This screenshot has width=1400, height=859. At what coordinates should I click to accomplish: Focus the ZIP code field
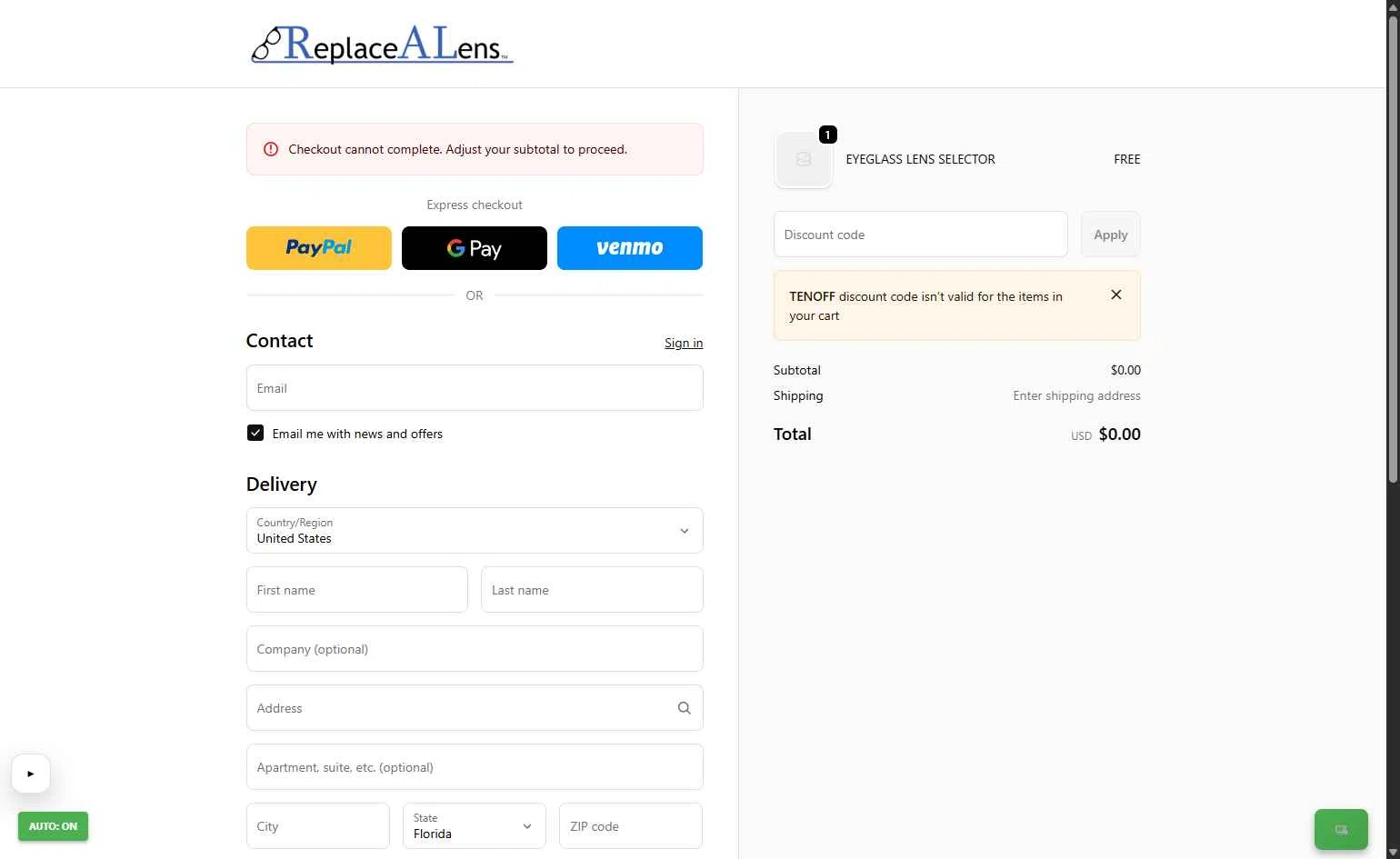coord(631,826)
